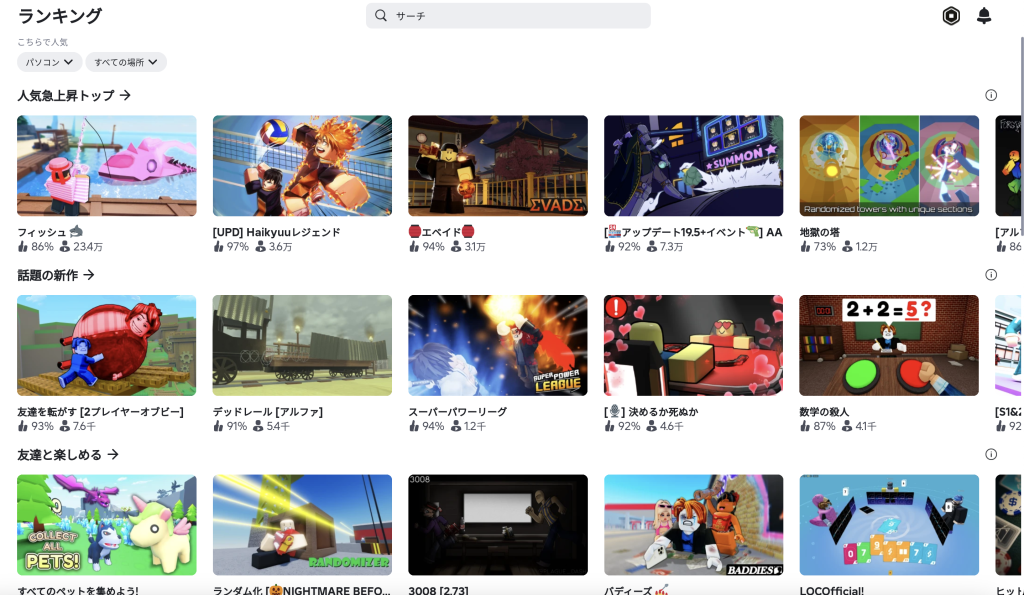The width and height of the screenshot is (1024, 595).
Task: Click 数学の殺人 title
Action: 824,411
